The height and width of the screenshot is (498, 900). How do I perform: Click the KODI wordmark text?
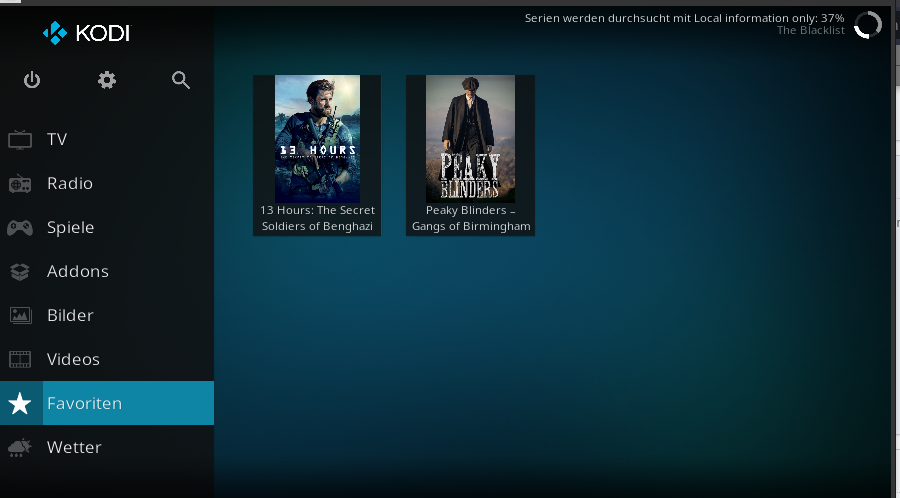click(103, 33)
